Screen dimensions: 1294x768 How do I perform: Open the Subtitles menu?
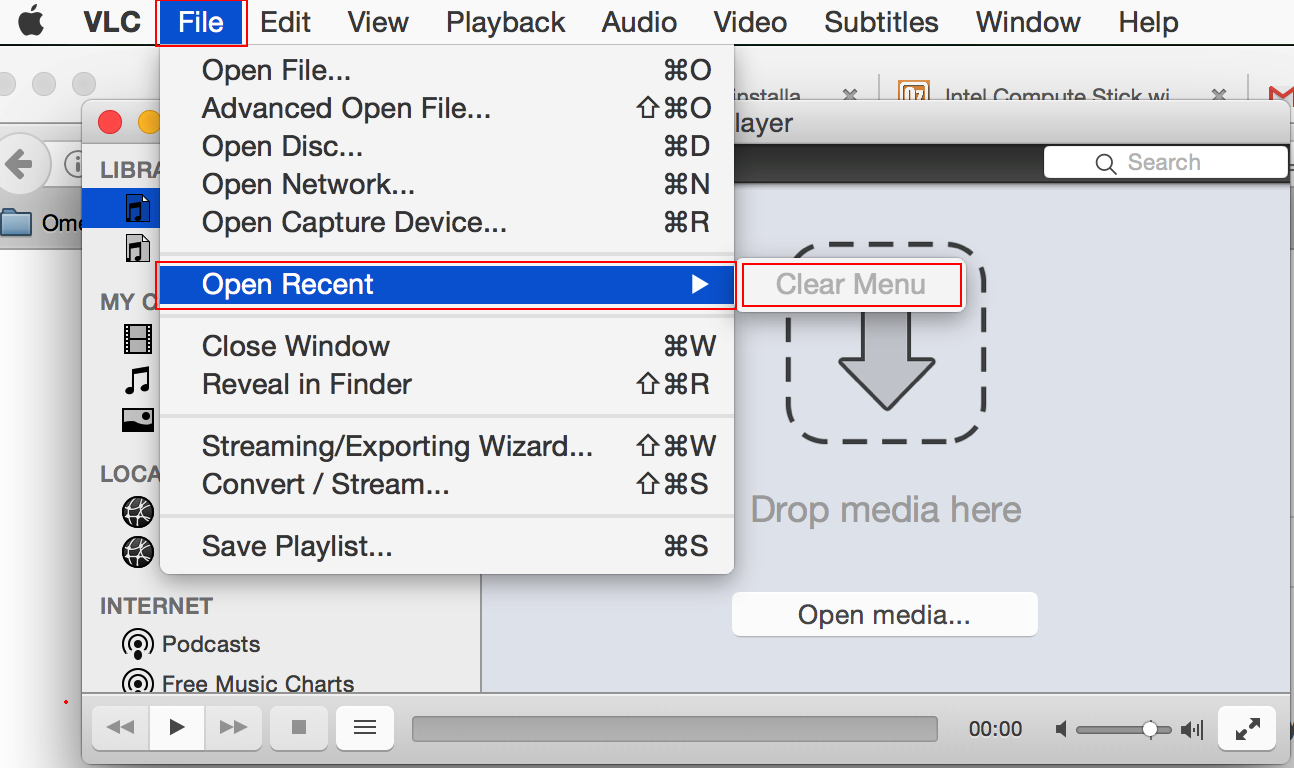coord(881,22)
